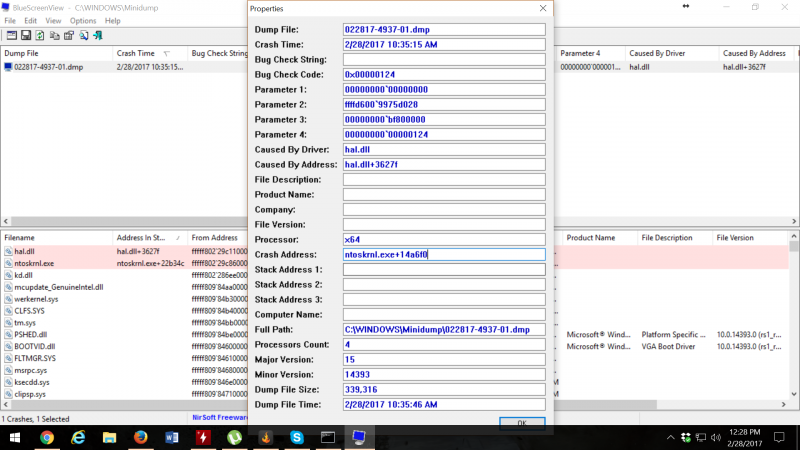Click the Crash Time field in Properties
Image resolution: width=800 pixels, height=450 pixels.
point(444,44)
